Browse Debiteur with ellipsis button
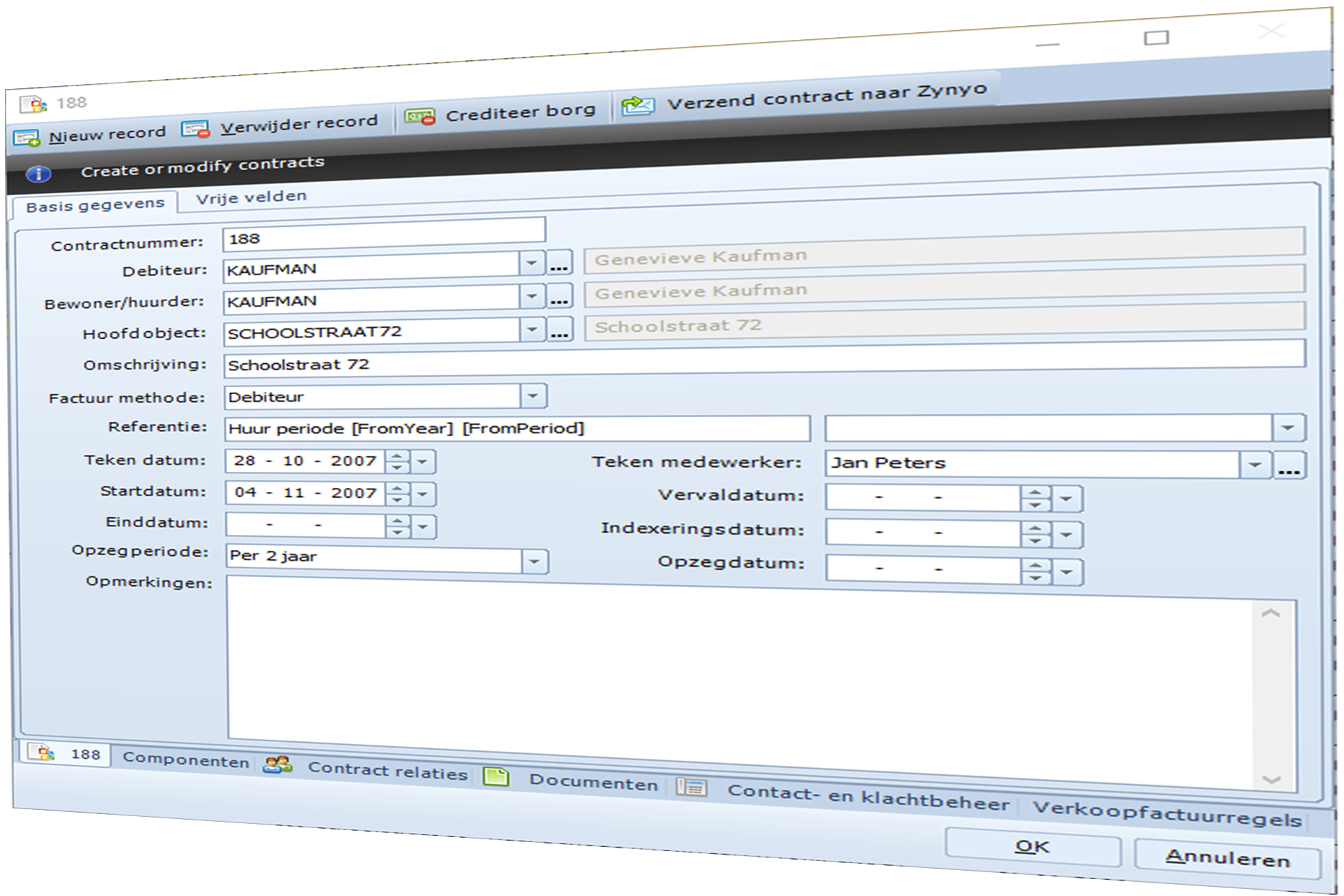The image size is (1344, 896). 559,263
